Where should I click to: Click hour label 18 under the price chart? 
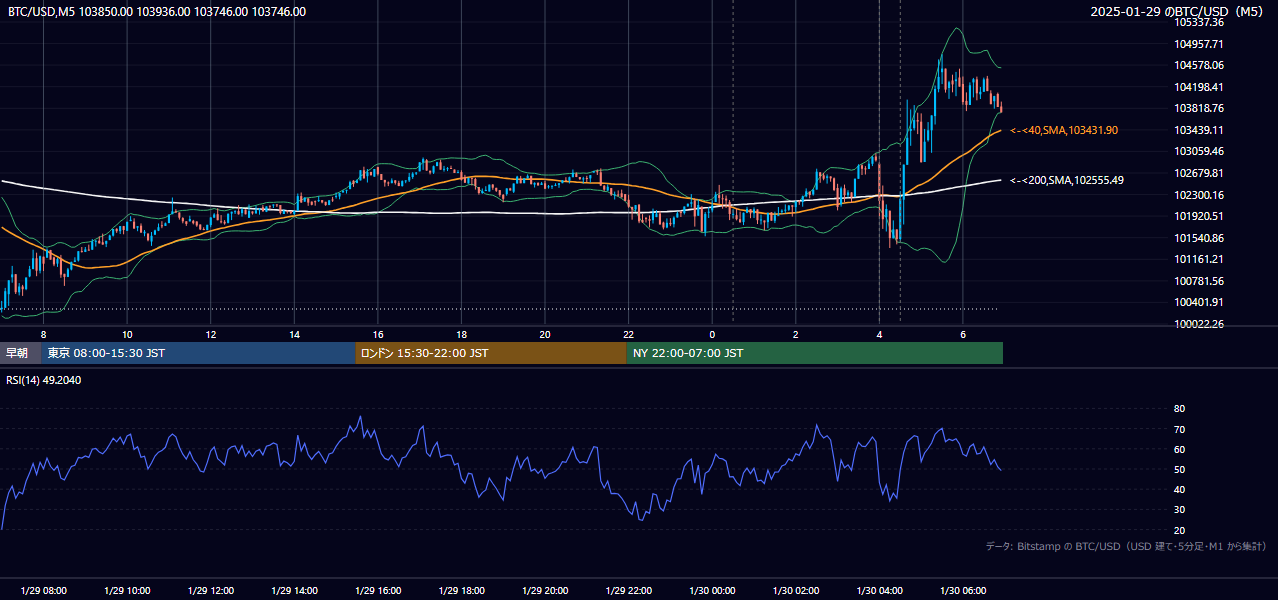tap(461, 334)
